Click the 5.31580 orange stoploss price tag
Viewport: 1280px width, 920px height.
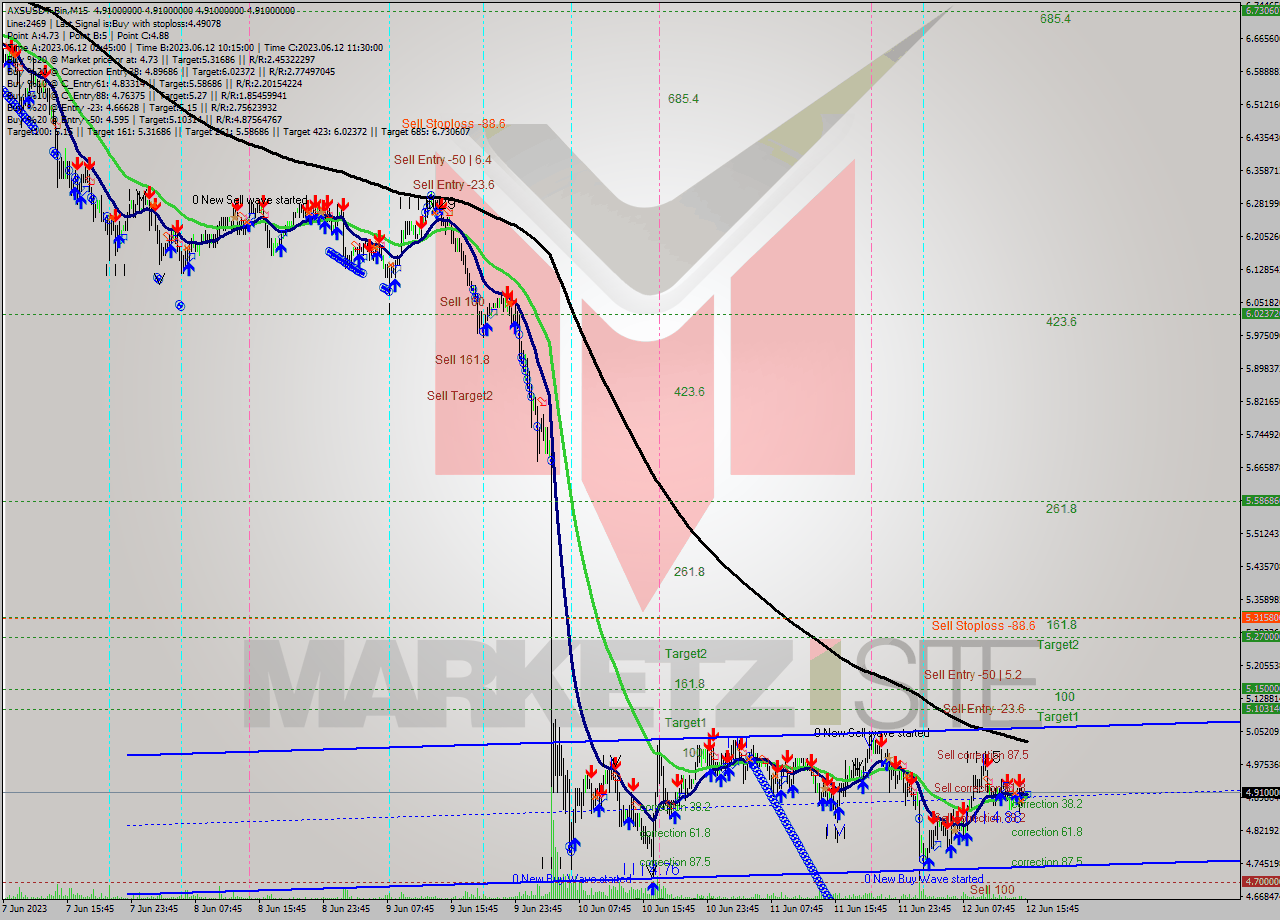1260,618
